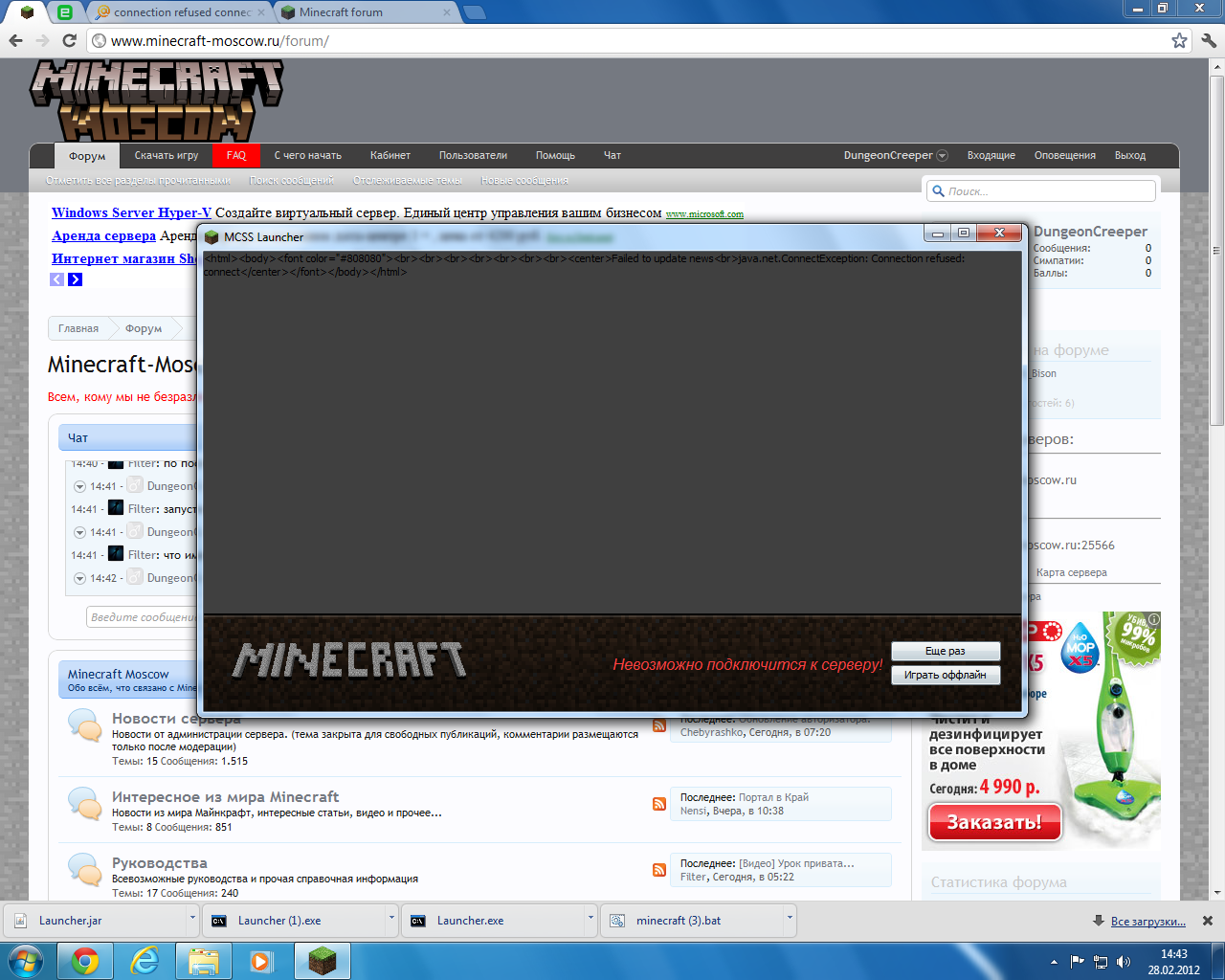Open the Windows Start menu
The width and height of the screenshot is (1225, 980).
coord(26,961)
